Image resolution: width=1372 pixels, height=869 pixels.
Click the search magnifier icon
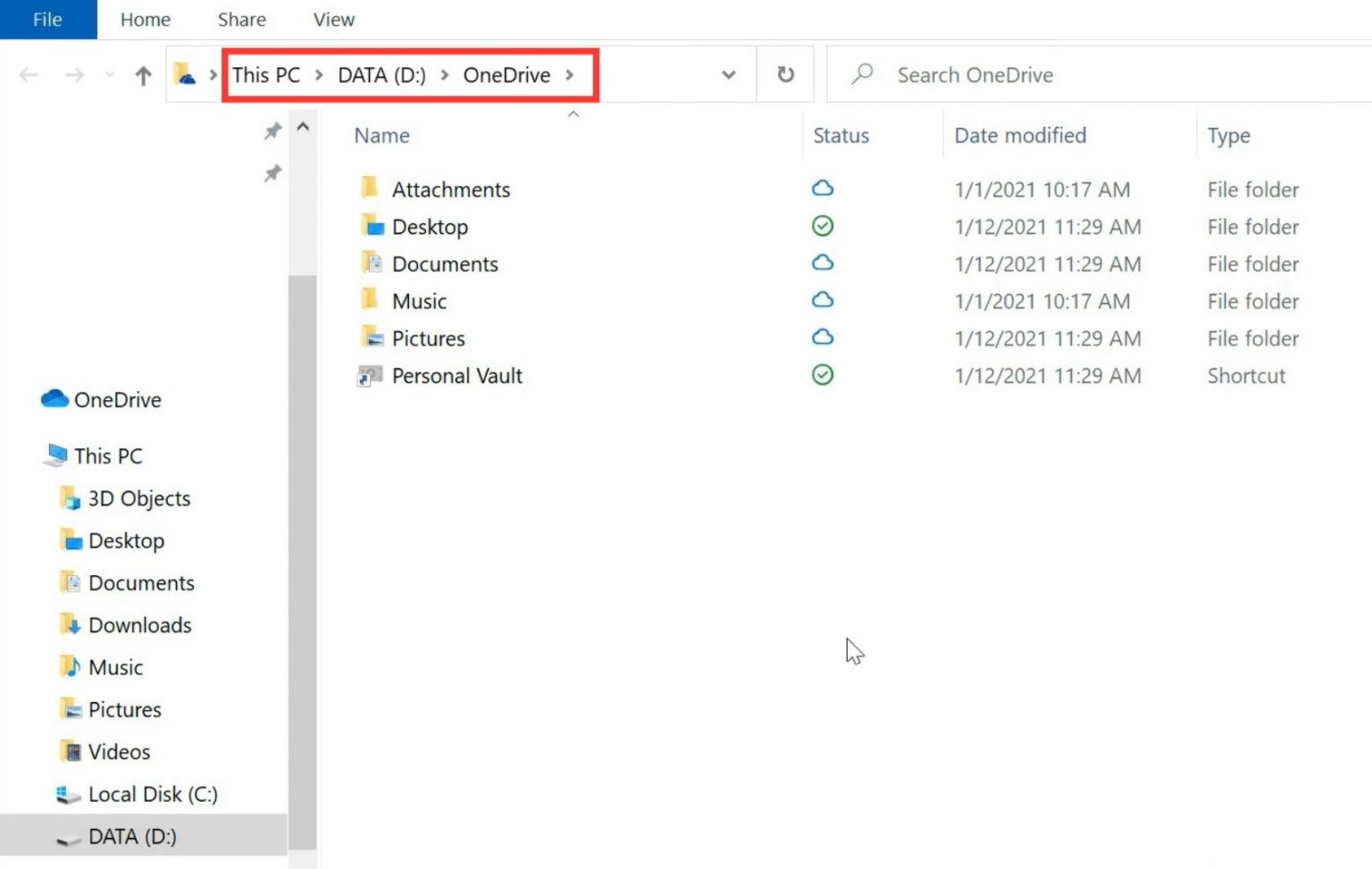point(862,75)
